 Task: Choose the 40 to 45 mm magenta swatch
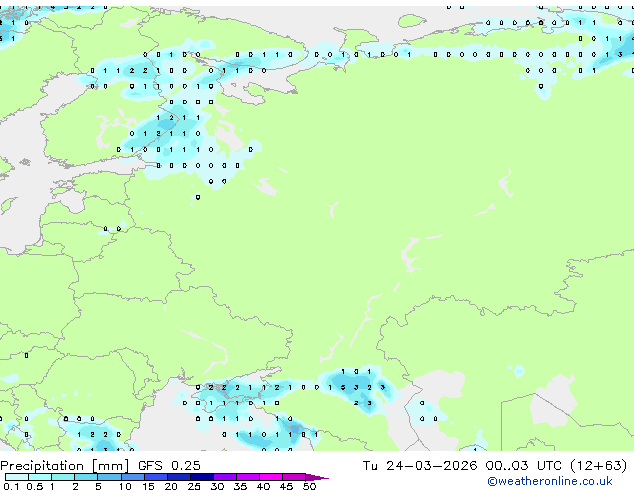pos(271,477)
